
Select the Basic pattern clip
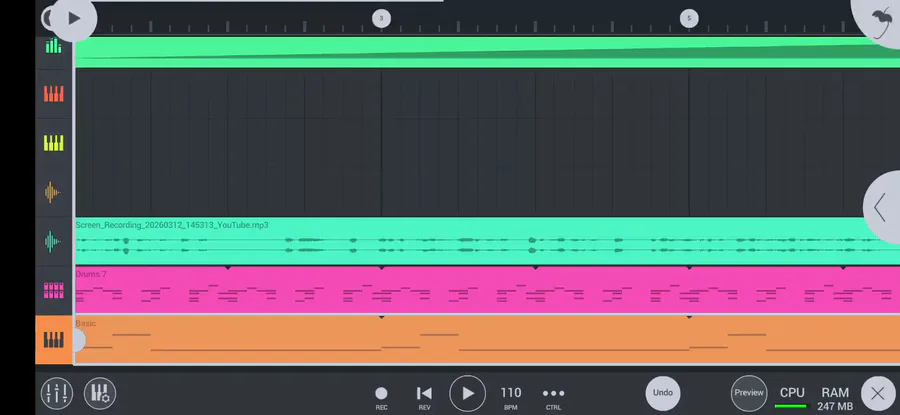coord(487,339)
